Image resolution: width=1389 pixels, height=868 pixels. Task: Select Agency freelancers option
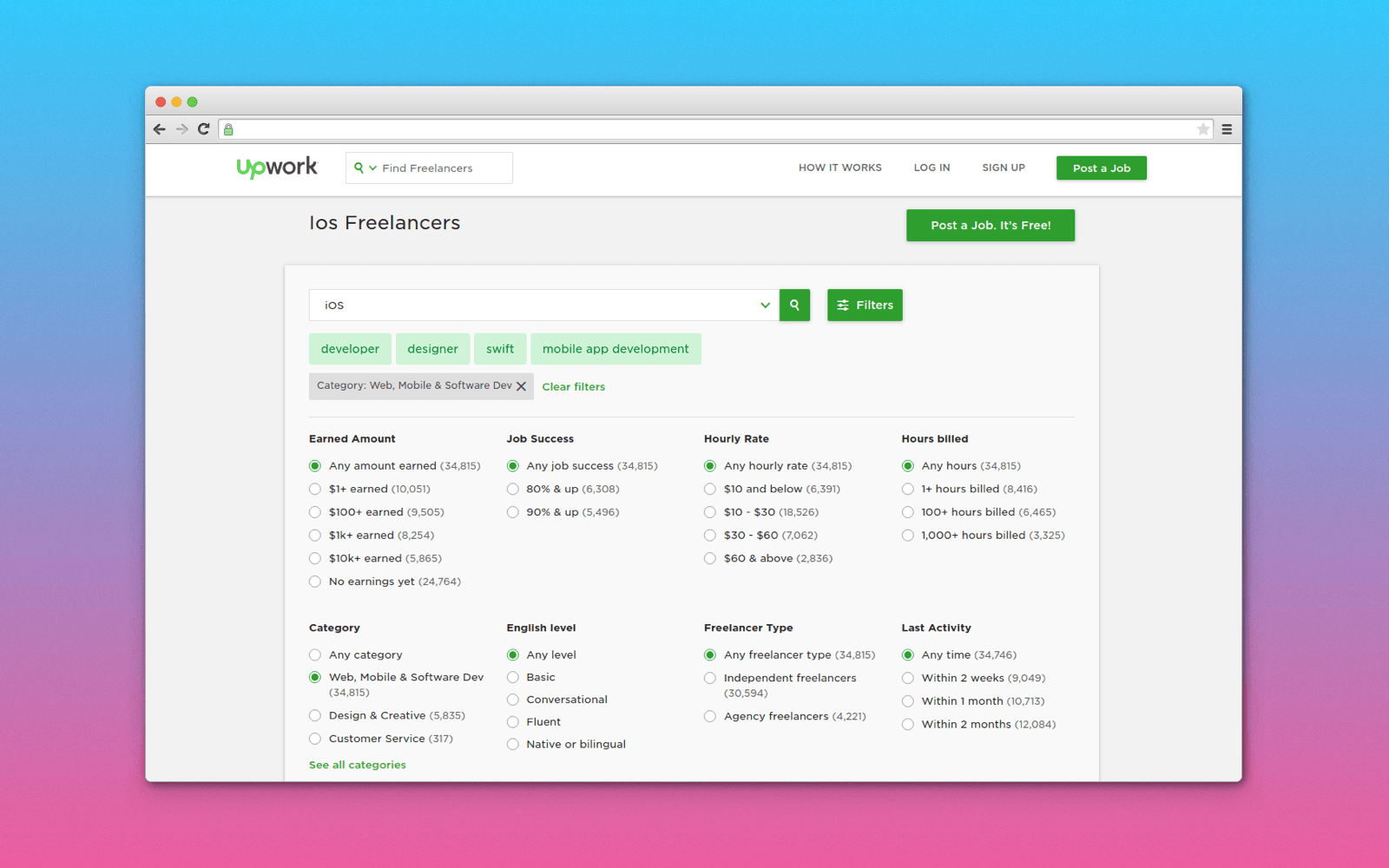point(710,716)
